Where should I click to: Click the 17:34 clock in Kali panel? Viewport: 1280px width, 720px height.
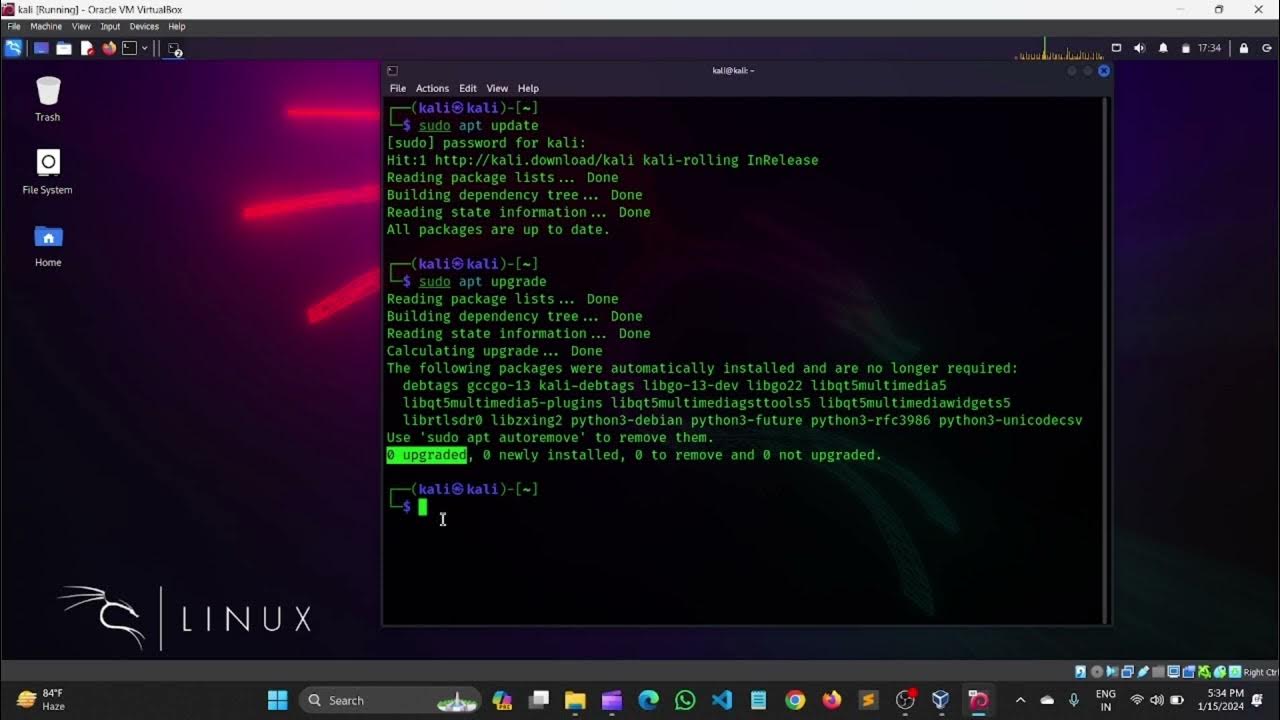[x=1210, y=48]
